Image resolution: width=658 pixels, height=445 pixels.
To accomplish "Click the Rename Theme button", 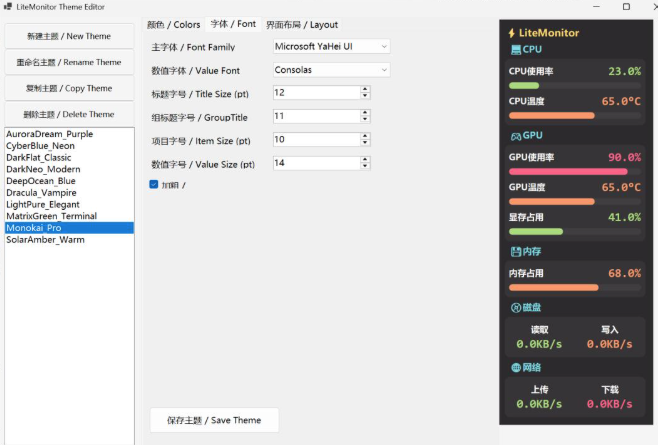I will pyautogui.click(x=69, y=62).
